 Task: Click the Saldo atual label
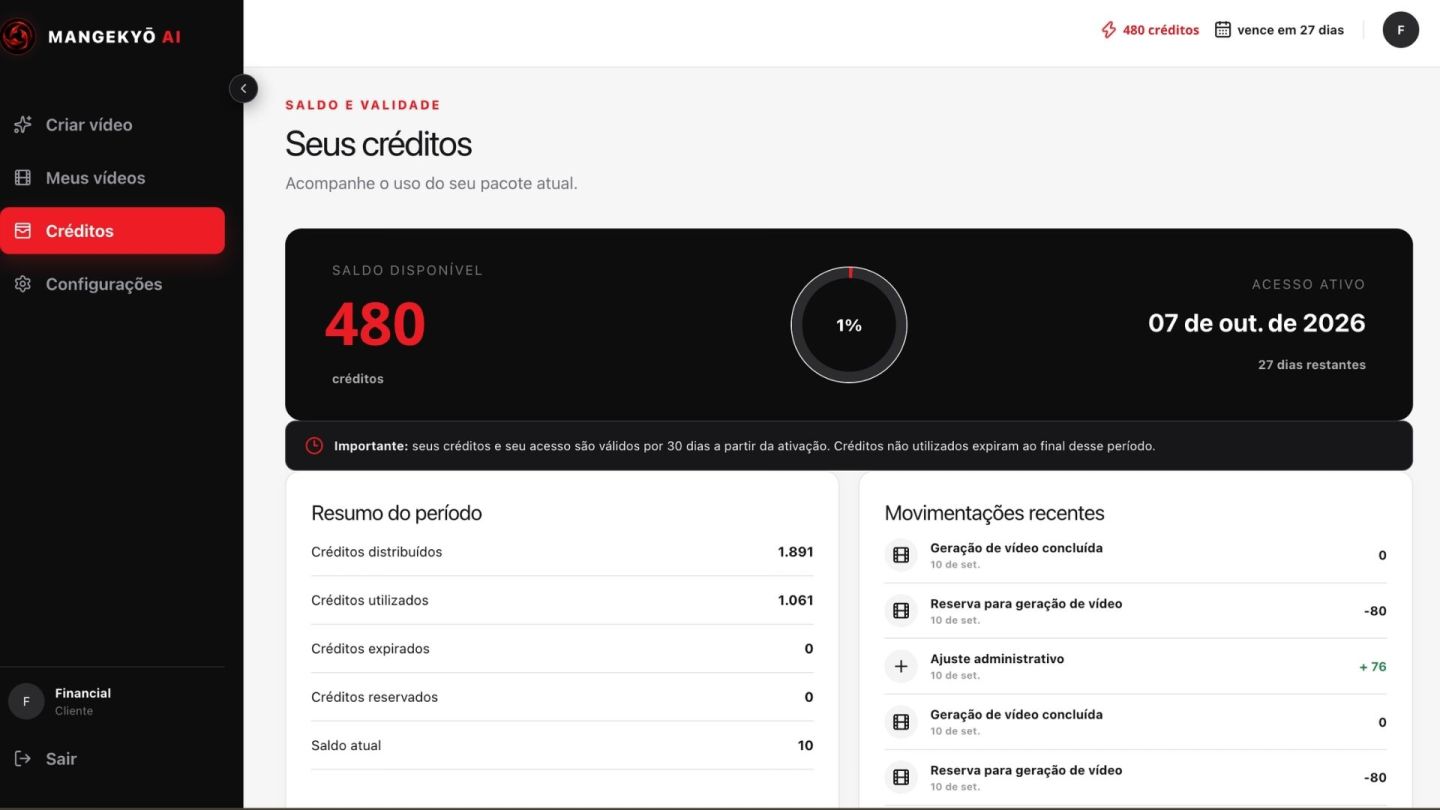346,746
